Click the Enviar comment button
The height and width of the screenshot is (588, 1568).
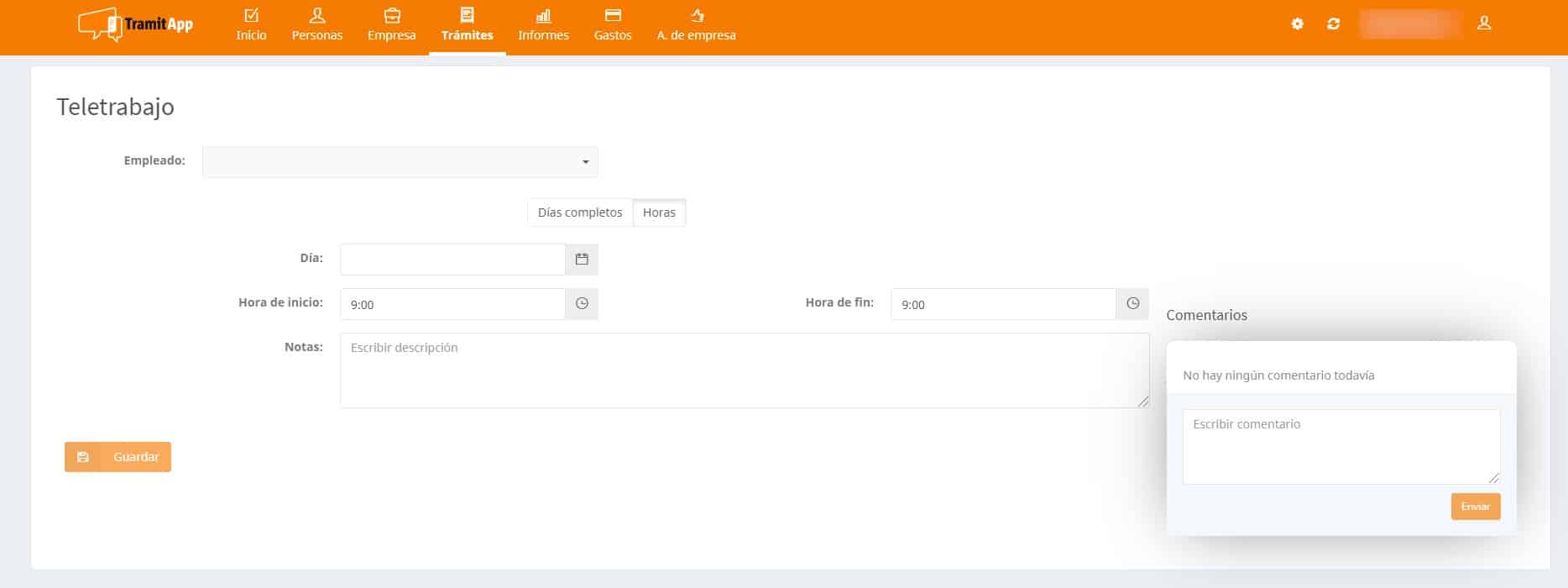click(x=1475, y=507)
